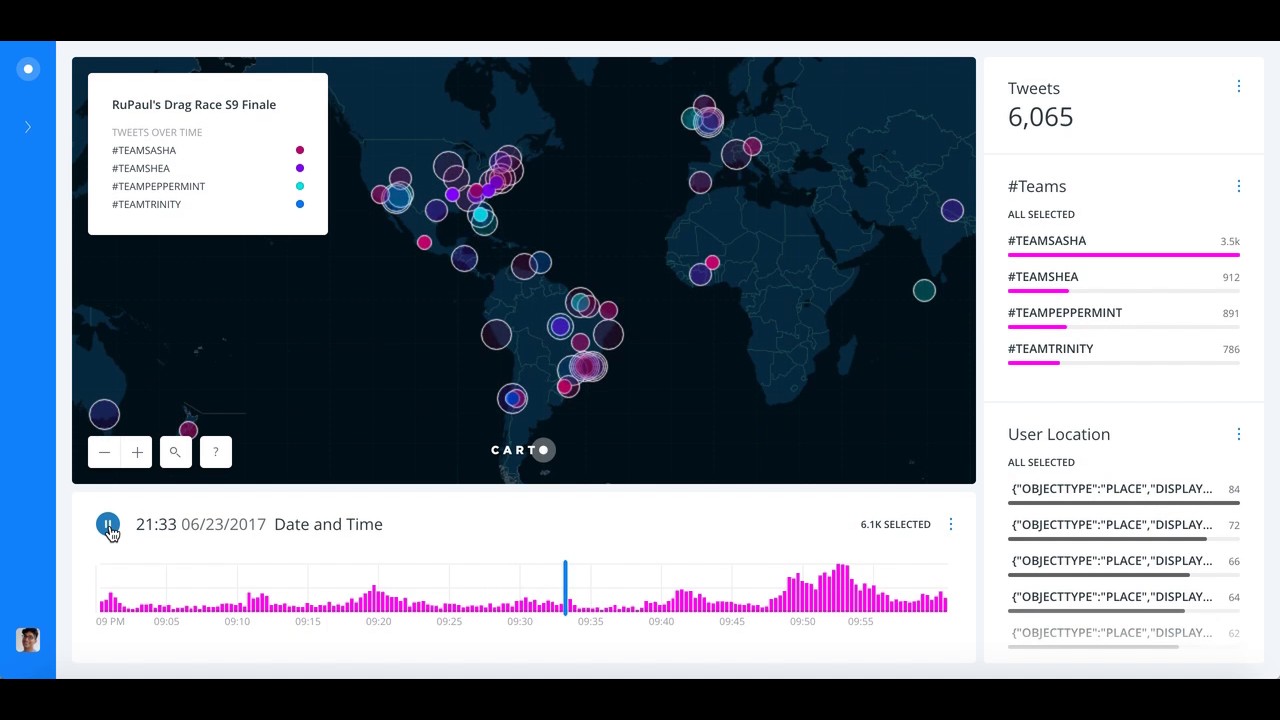Click the CARTO home circle icon
1280x720 pixels.
tap(28, 69)
